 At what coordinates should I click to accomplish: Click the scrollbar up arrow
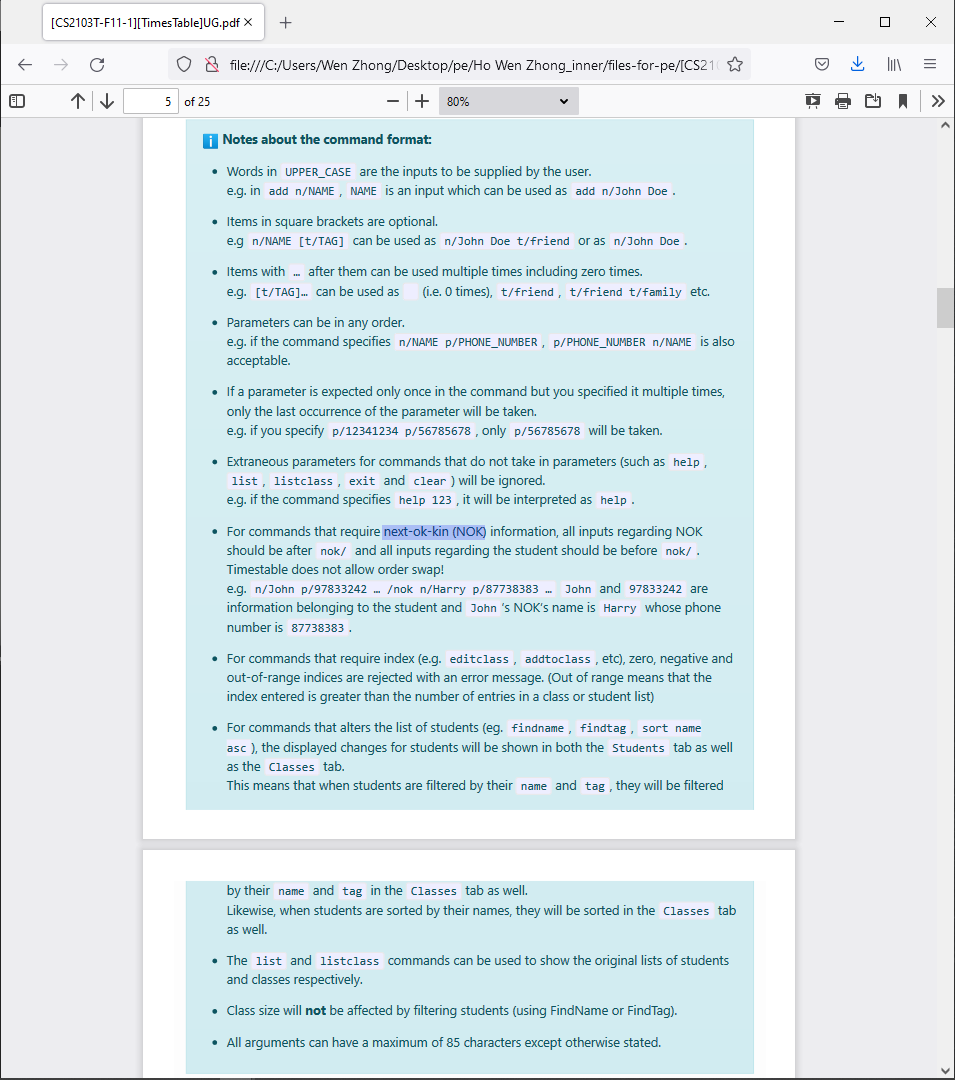(x=945, y=125)
